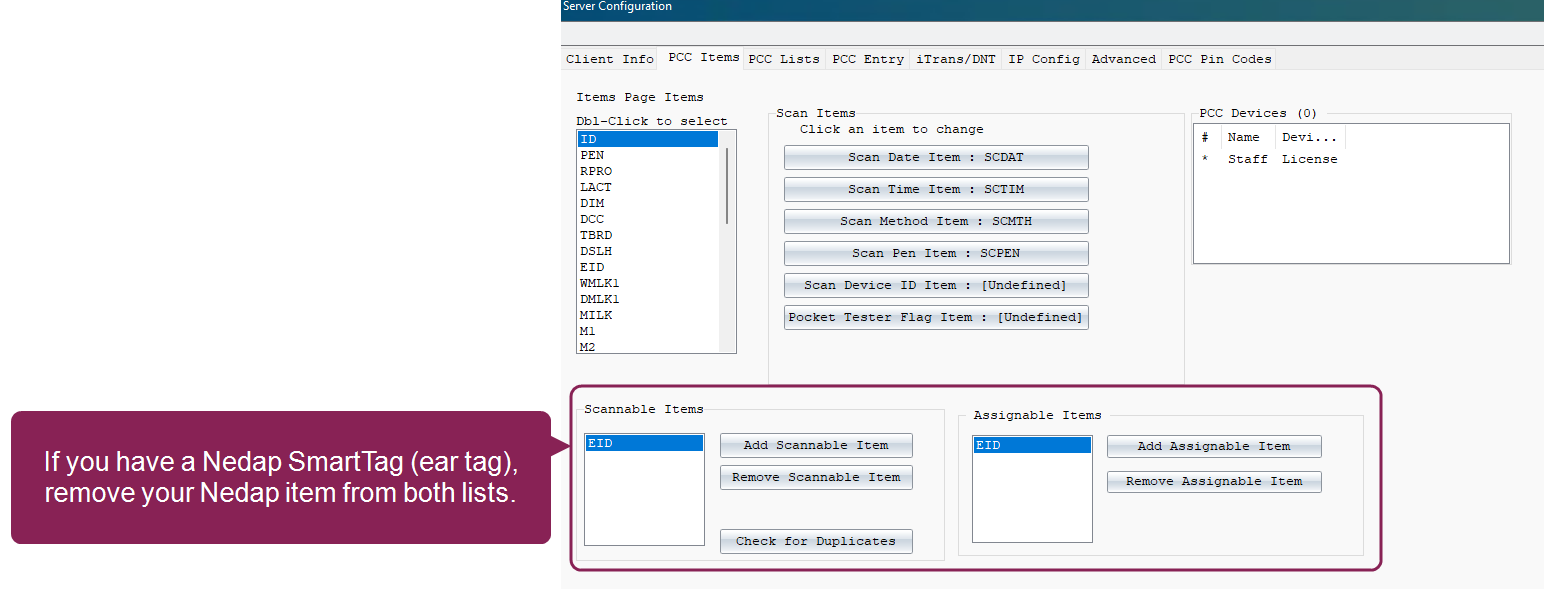Select EID in the Assignable Items list
The image size is (1544, 589).
click(1031, 446)
